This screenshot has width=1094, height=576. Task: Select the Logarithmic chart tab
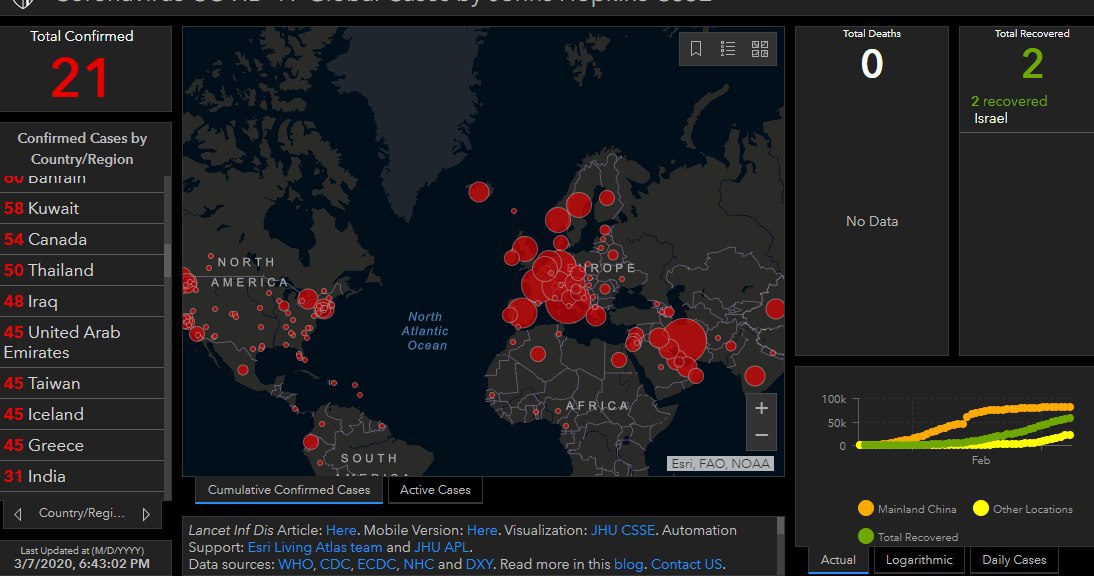[x=919, y=560]
